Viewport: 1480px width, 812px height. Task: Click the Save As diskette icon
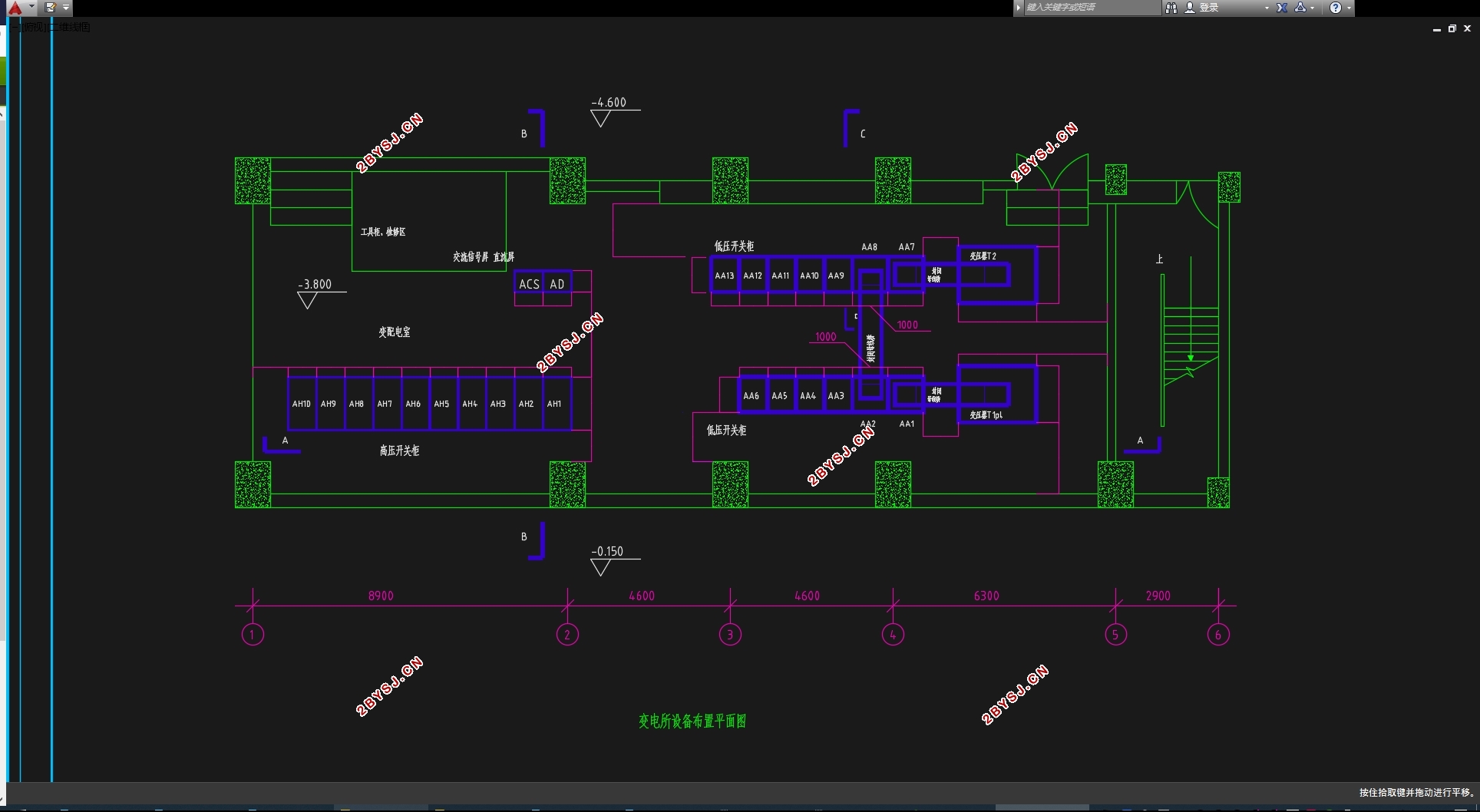pos(50,8)
